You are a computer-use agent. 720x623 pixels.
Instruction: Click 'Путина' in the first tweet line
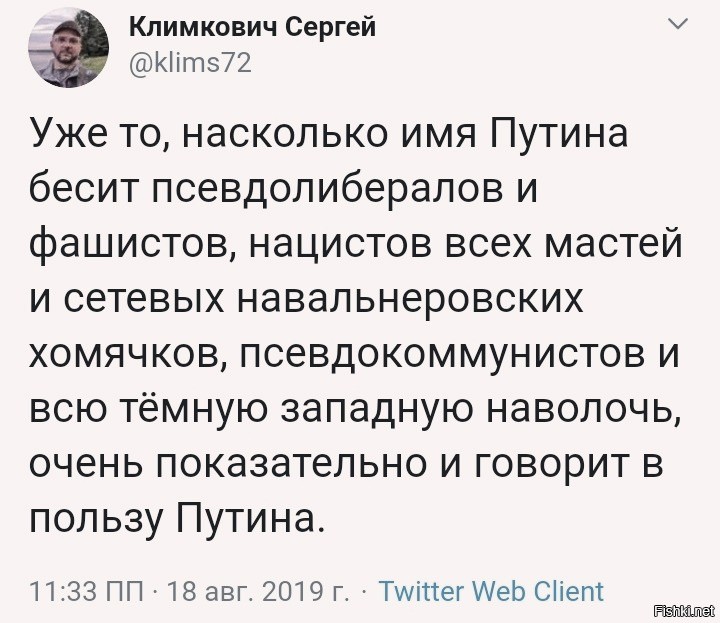click(x=559, y=134)
